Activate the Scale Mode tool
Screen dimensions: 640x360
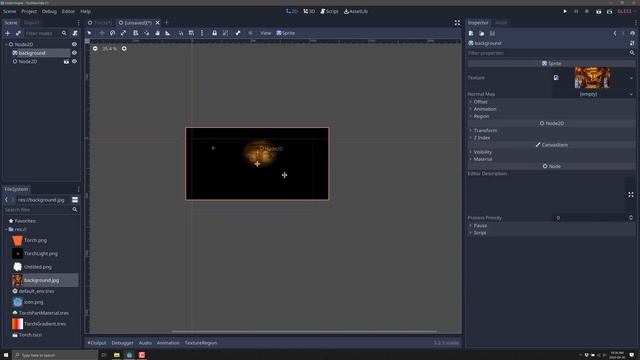pos(123,33)
